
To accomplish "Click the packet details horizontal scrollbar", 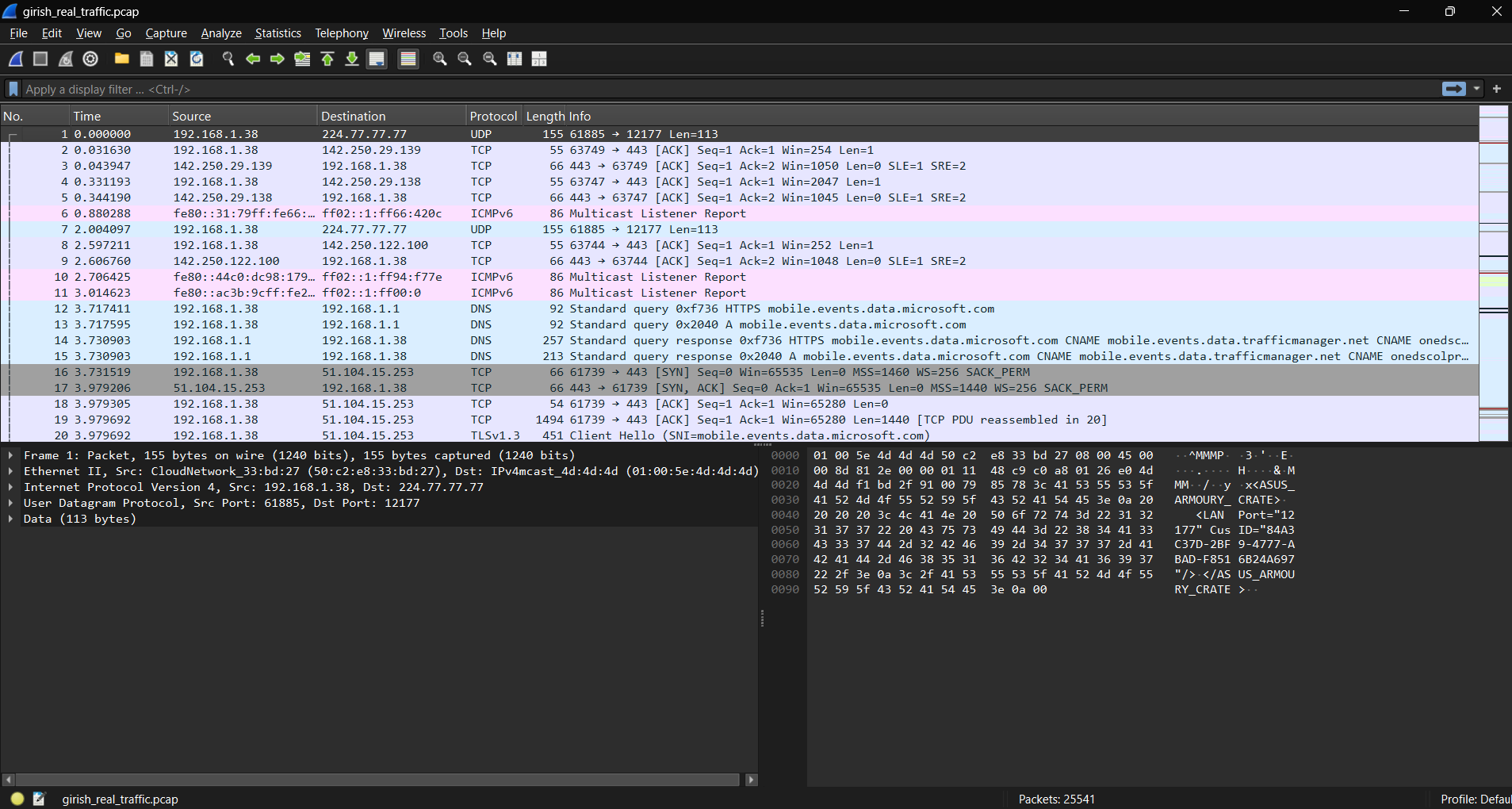I will tap(378, 780).
